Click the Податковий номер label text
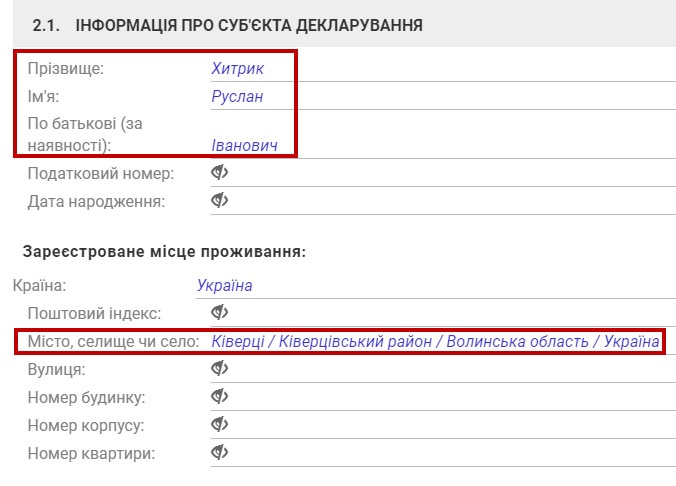Image resolution: width=676 pixels, height=486 pixels. 101,173
